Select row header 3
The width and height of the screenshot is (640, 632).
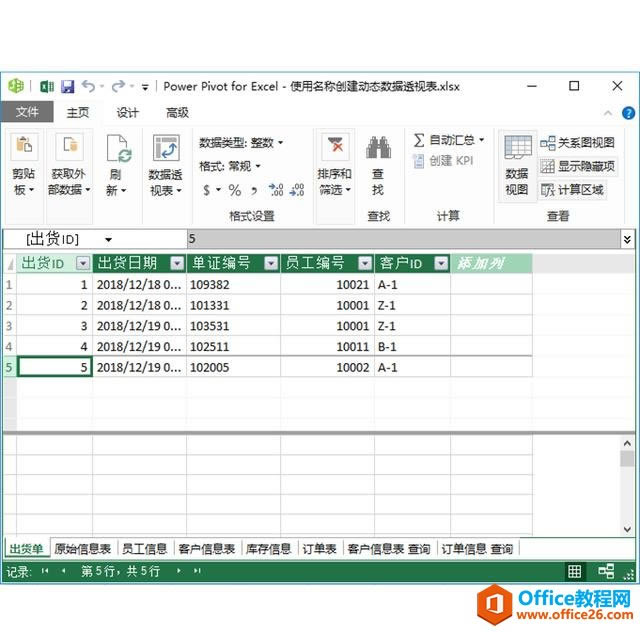(x=9, y=326)
